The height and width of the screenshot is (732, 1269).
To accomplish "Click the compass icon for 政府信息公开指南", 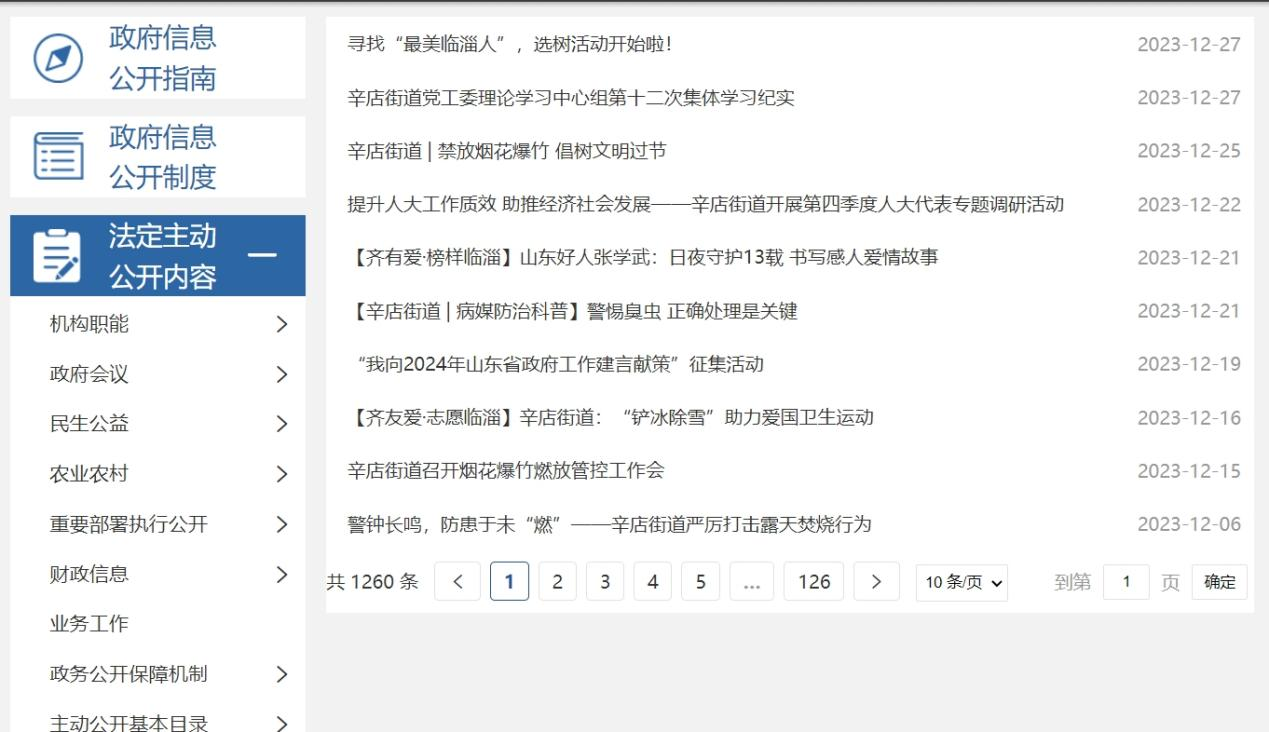I will pos(58,58).
